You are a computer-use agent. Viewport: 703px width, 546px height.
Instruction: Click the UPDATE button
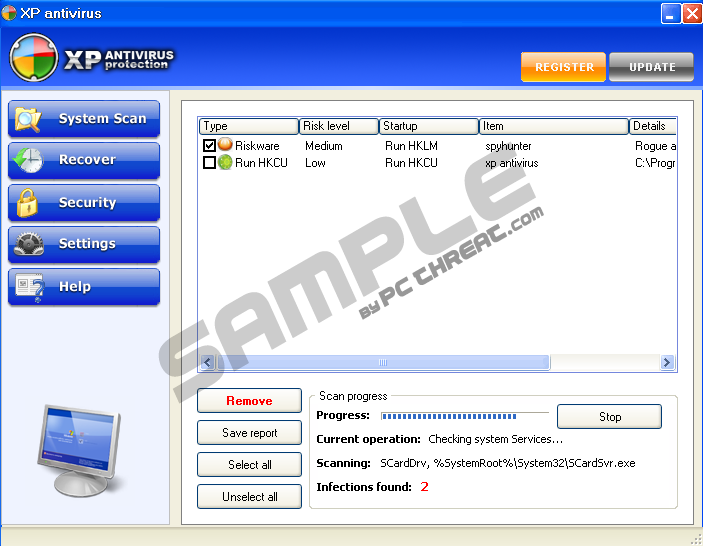pyautogui.click(x=651, y=67)
